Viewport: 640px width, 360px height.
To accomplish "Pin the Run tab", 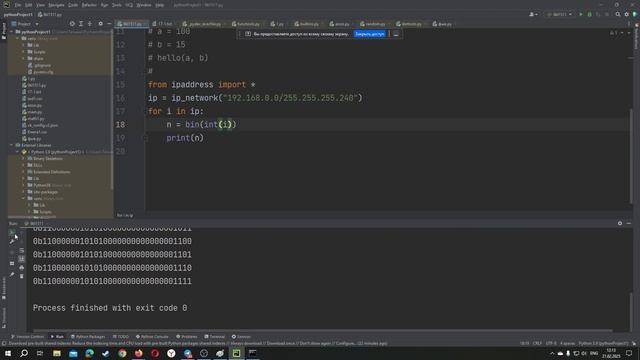I will tap(12, 274).
